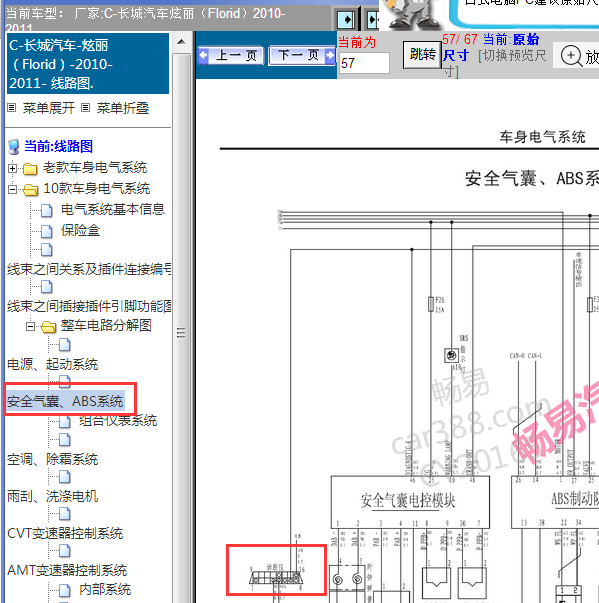The image size is (599, 603).
Task: Open 老款车身电气系统 folder
Action: [95, 168]
